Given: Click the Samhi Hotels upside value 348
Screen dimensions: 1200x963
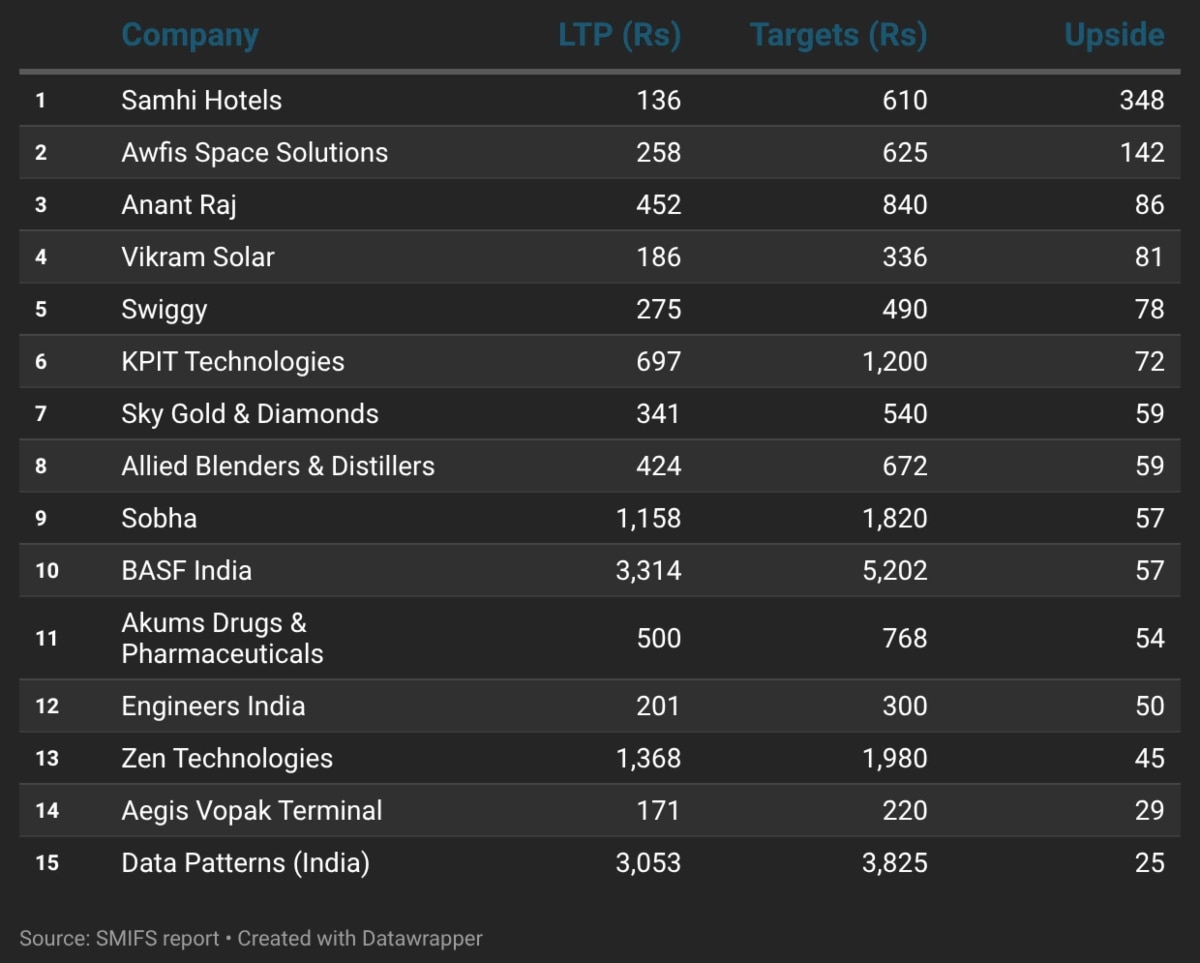Looking at the screenshot, I should click(1142, 100).
